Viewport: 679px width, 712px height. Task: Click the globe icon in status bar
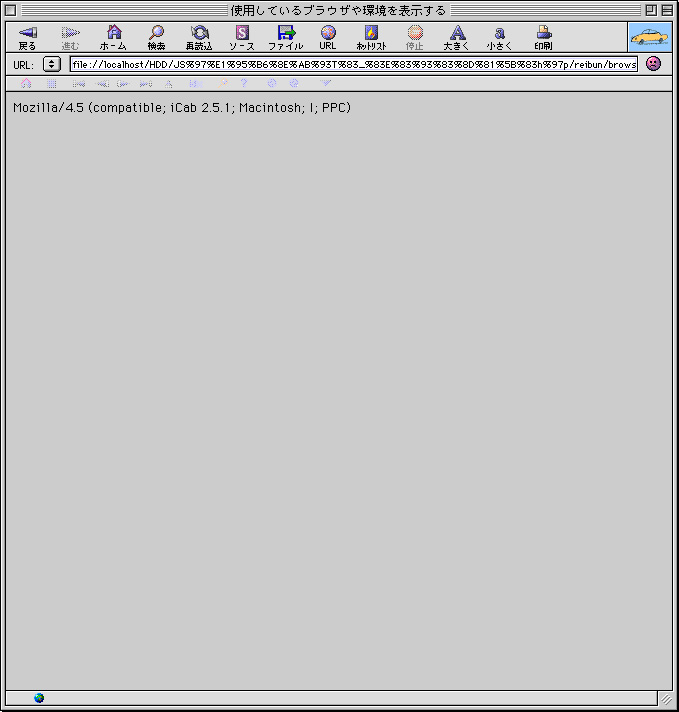[x=39, y=698]
